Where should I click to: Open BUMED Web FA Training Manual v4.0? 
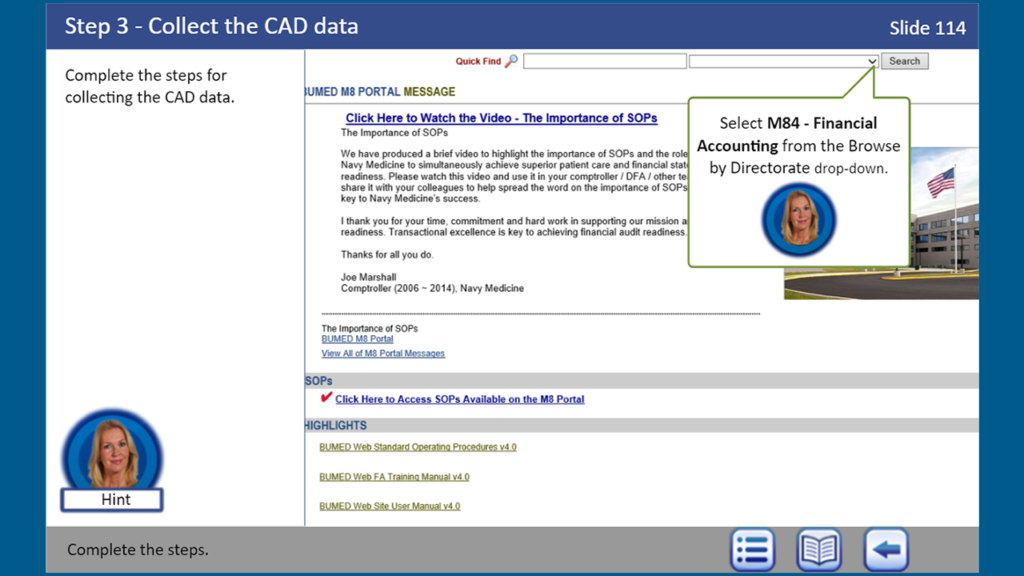(x=394, y=477)
